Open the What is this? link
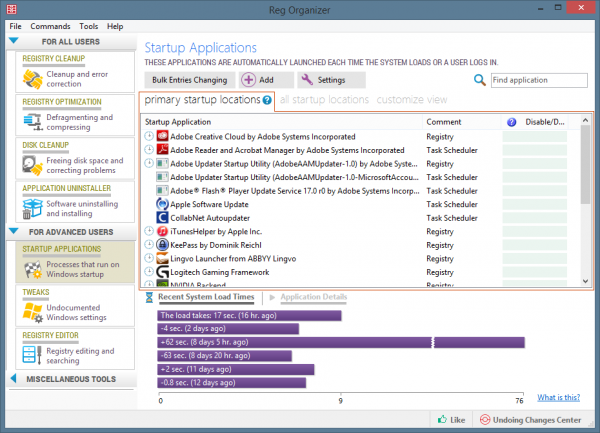Image resolution: width=600 pixels, height=433 pixels. pos(558,397)
